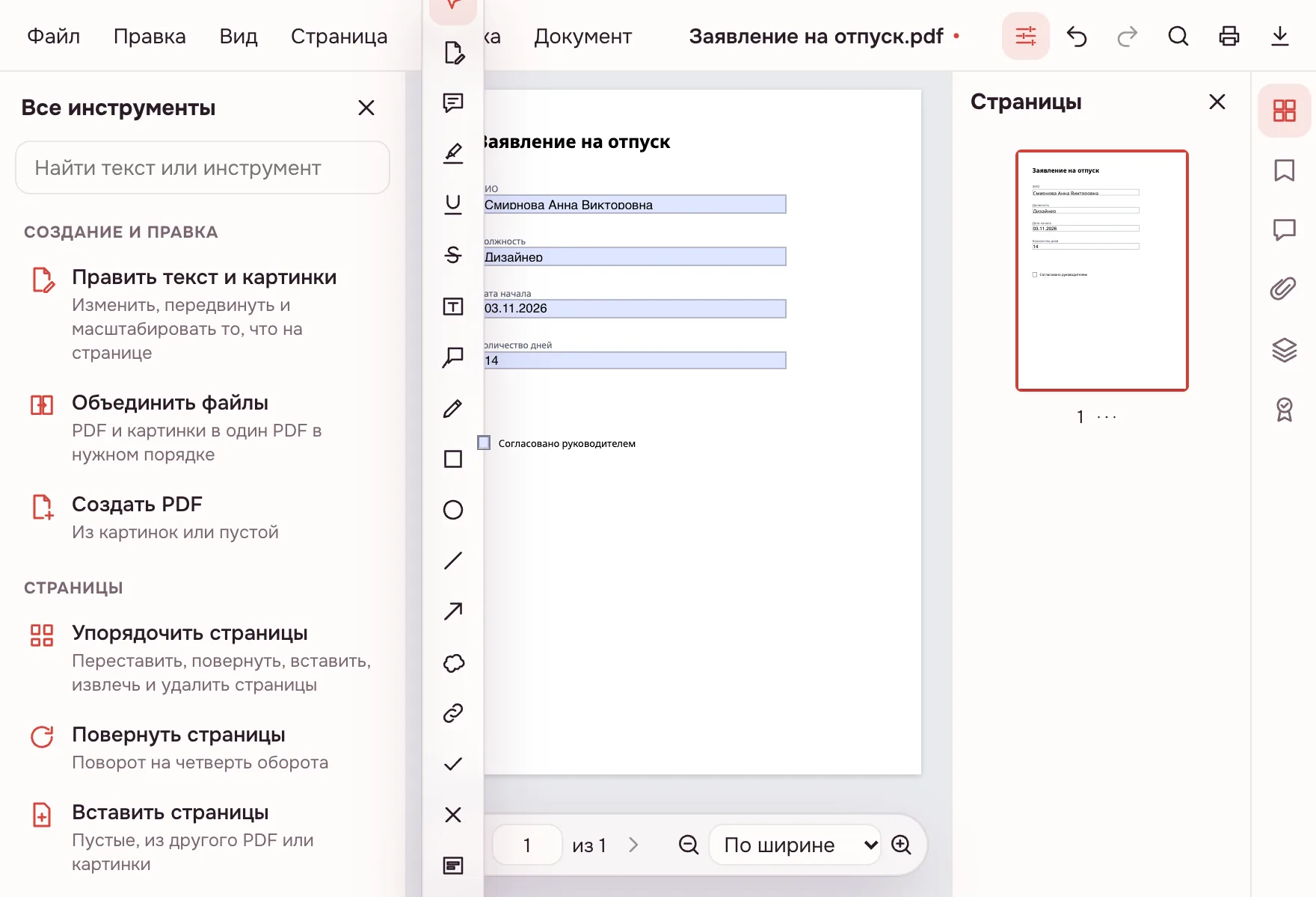Click the page number input field

[x=527, y=845]
